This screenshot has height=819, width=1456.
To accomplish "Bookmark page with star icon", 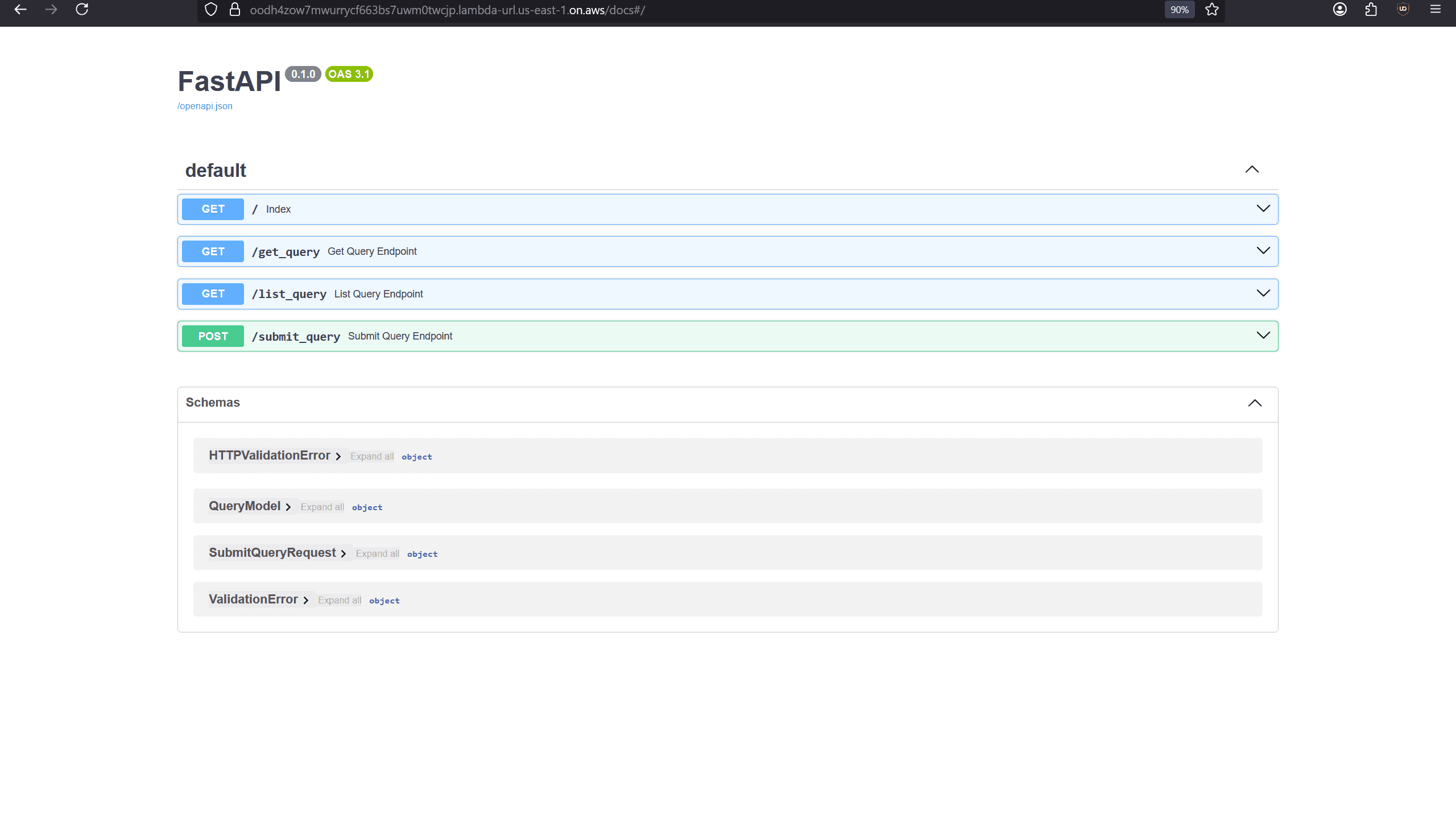I will (x=1212, y=10).
